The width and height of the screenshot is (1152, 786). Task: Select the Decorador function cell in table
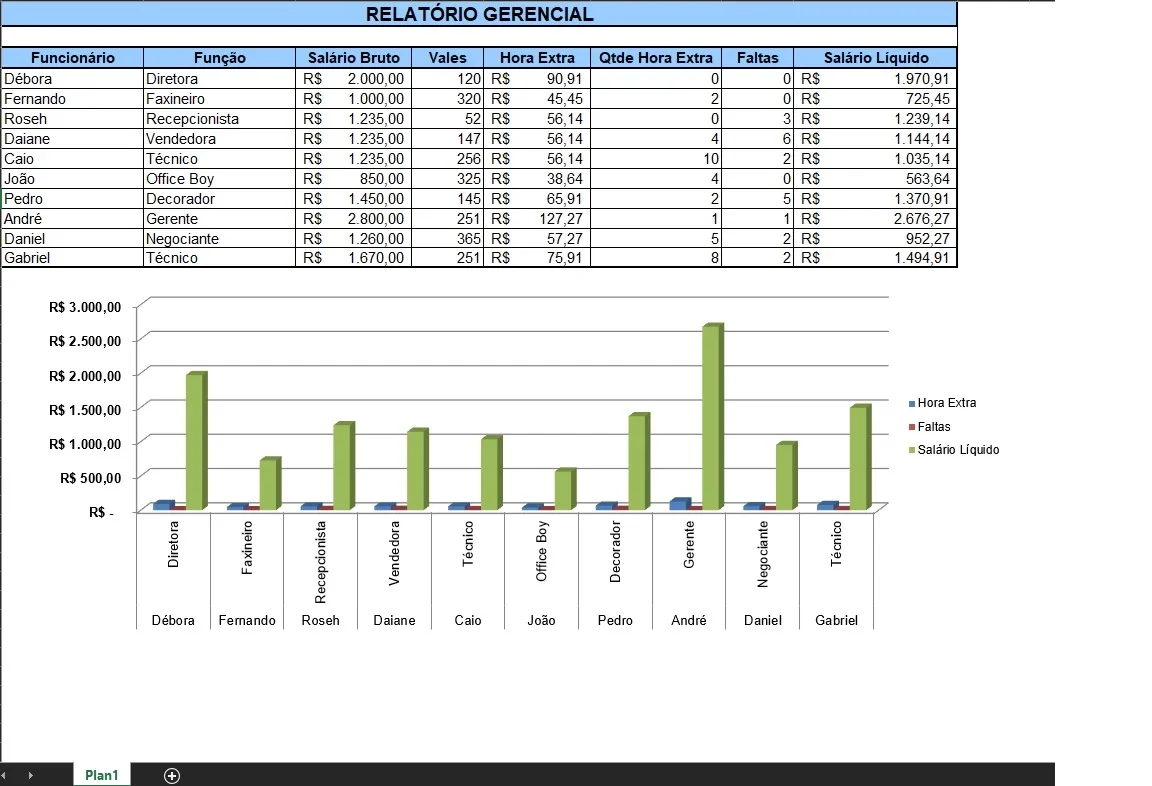click(220, 198)
